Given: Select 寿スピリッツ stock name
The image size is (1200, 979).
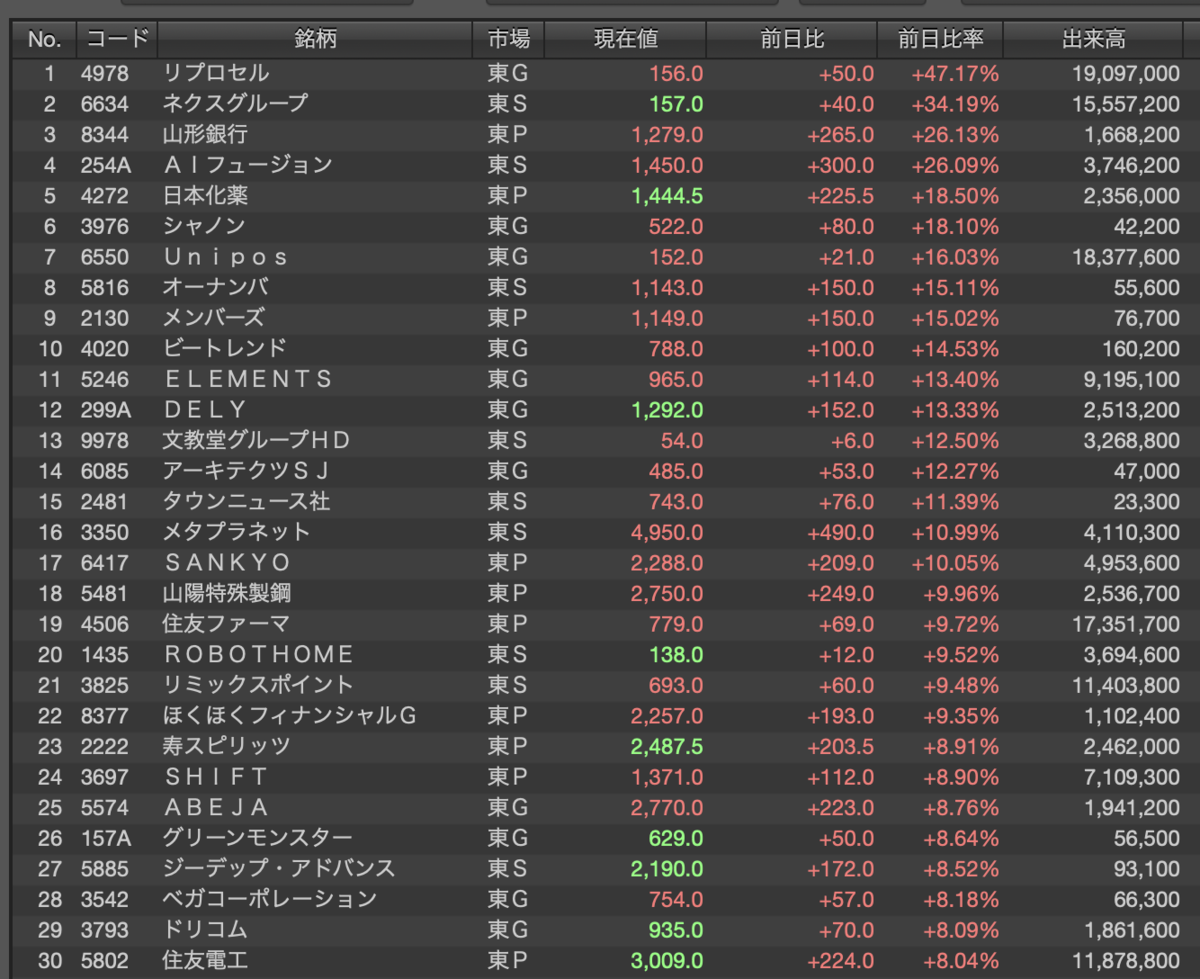Looking at the screenshot, I should pyautogui.click(x=226, y=746).
